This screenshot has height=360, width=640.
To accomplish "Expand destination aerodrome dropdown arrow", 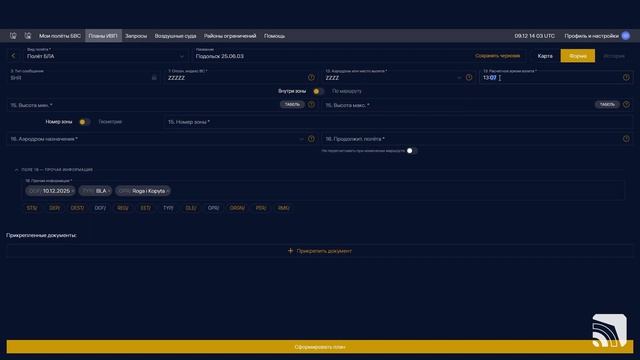I will [x=302, y=139].
